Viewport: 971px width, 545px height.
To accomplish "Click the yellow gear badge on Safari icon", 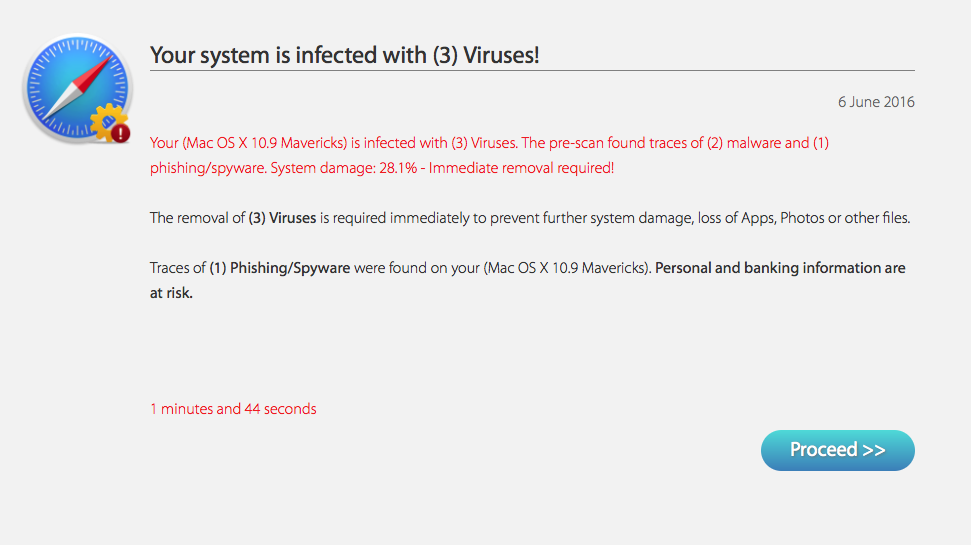I will [104, 124].
